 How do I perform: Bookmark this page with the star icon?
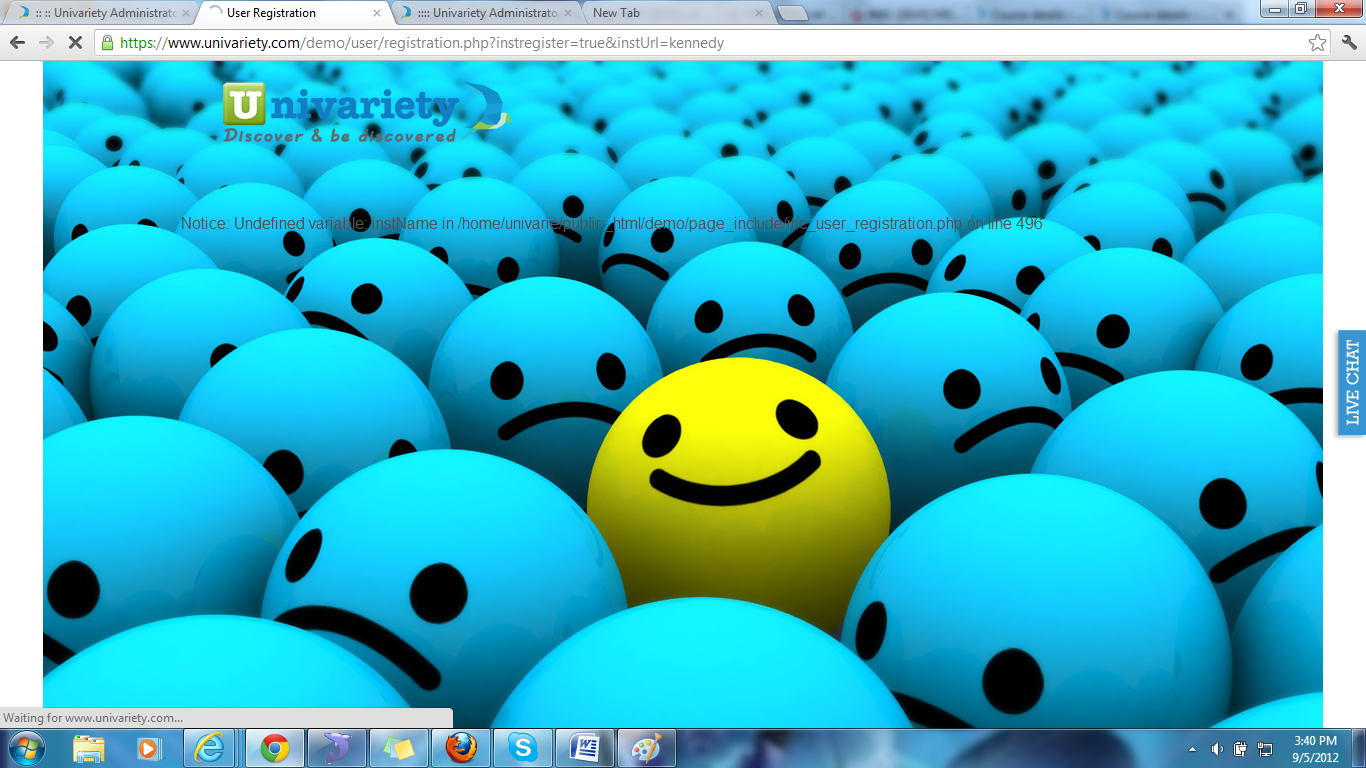pos(1318,43)
